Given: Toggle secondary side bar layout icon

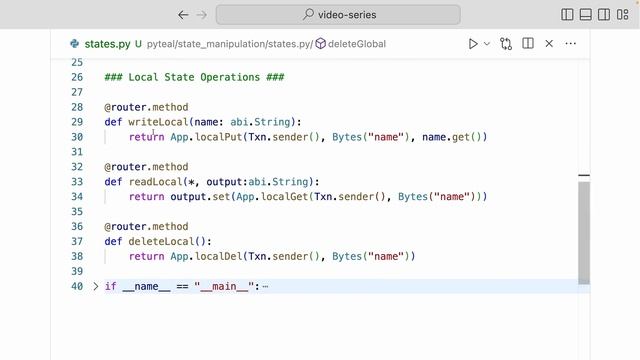Looking at the screenshot, I should (x=604, y=15).
